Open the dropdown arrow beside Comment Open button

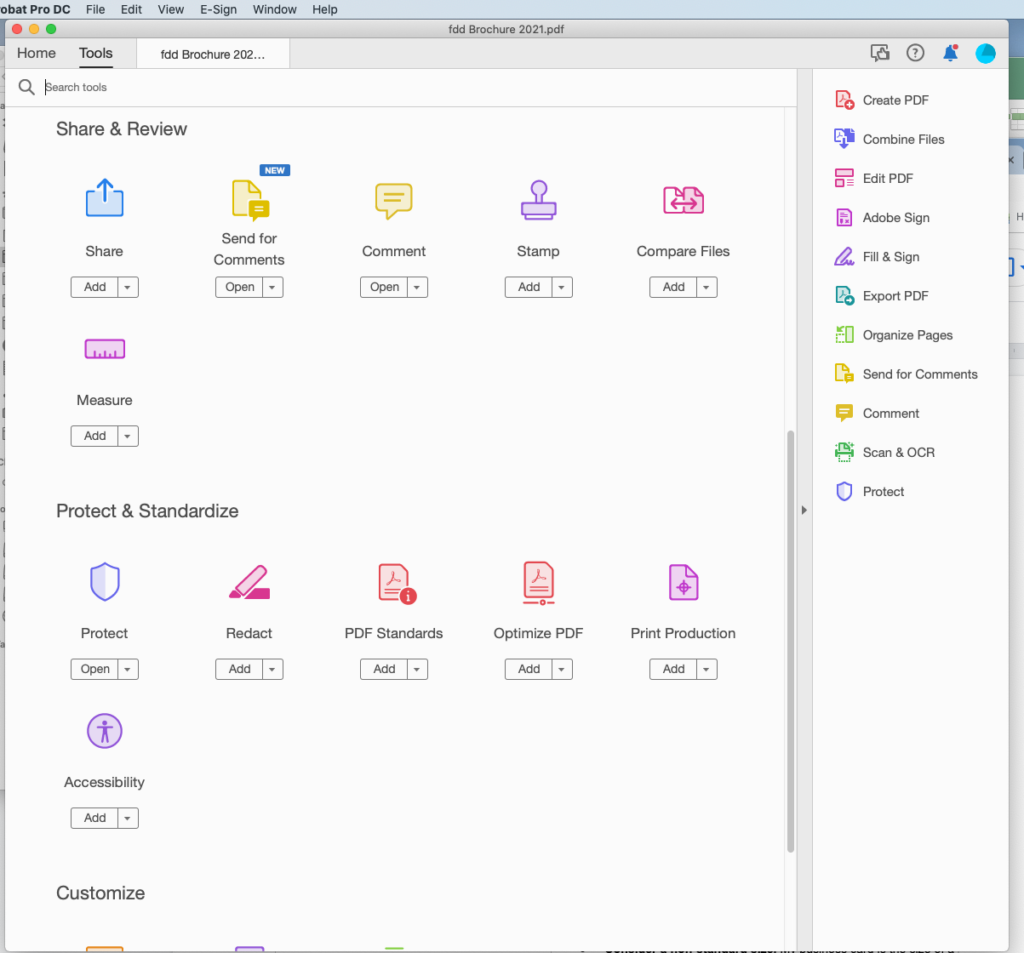pos(417,287)
